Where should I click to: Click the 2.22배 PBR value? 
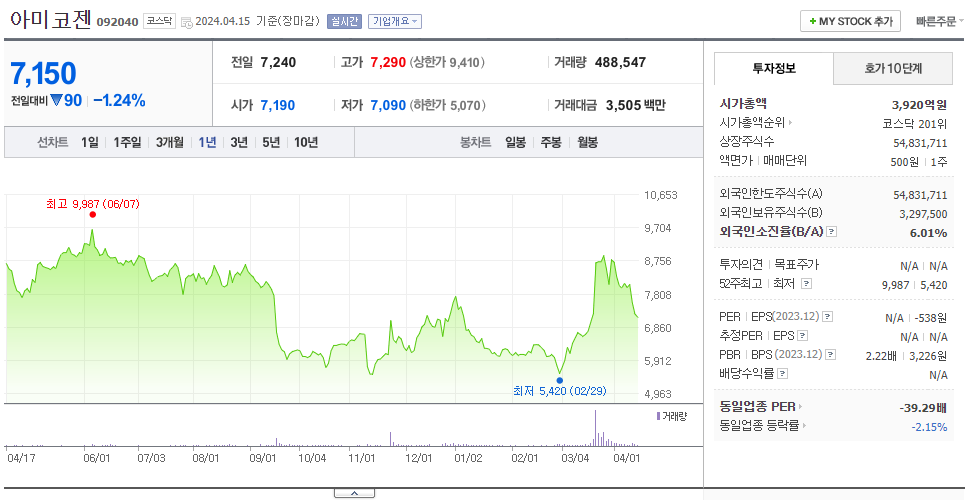pos(881,355)
